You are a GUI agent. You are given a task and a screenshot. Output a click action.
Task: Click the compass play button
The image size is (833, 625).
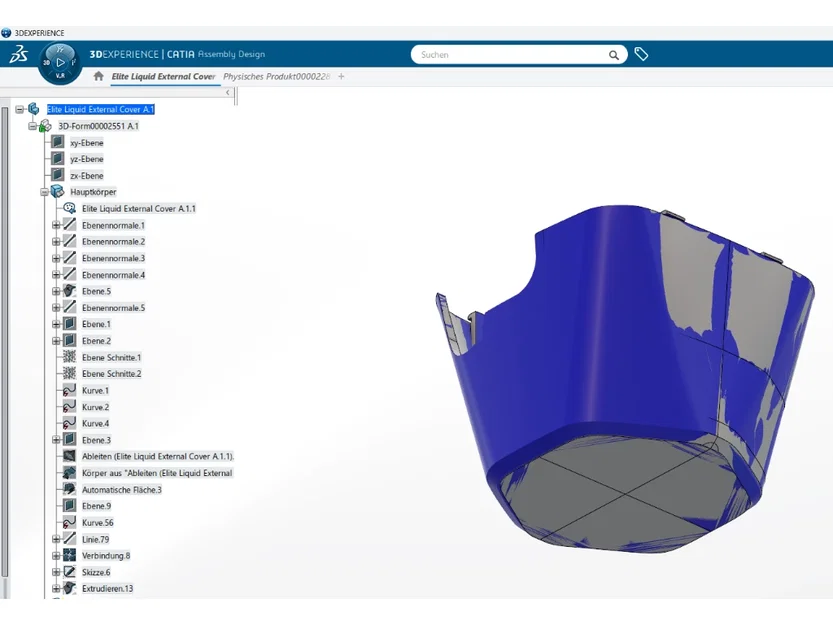pyautogui.click(x=61, y=62)
